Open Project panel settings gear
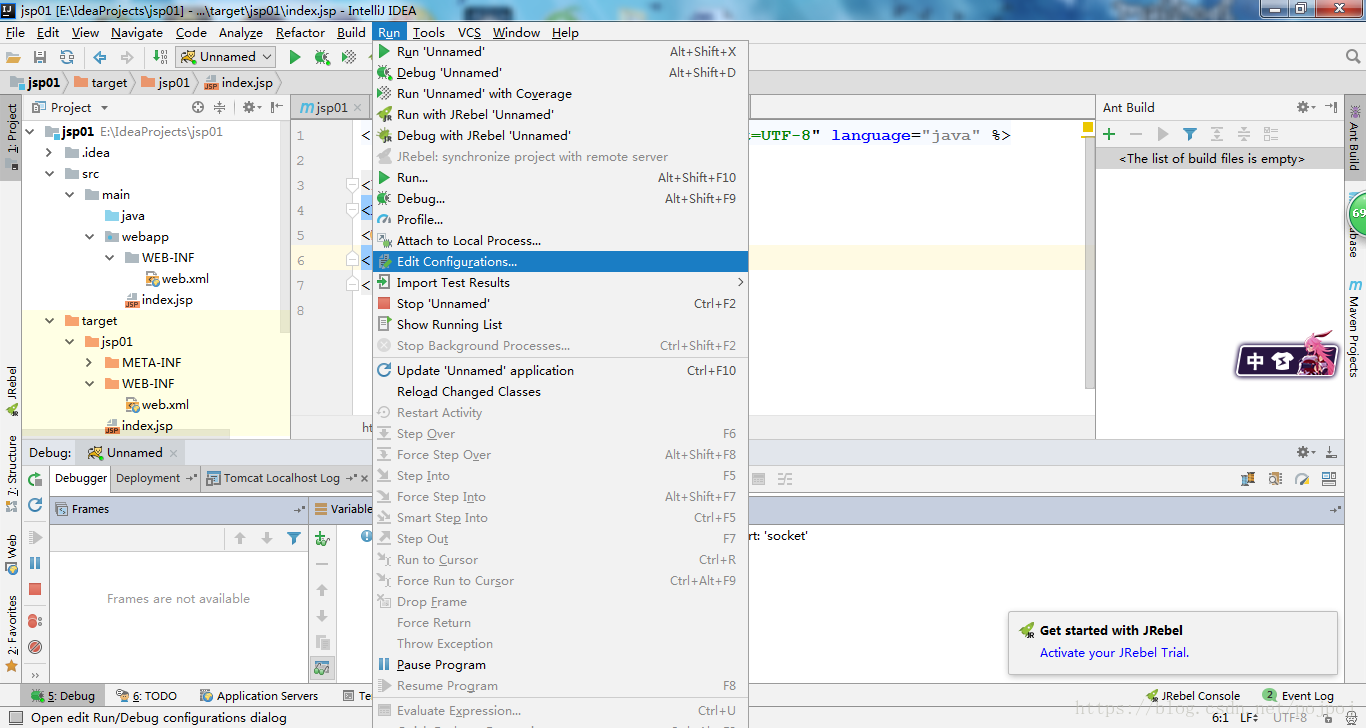Viewport: 1366px width, 728px height. (x=249, y=107)
